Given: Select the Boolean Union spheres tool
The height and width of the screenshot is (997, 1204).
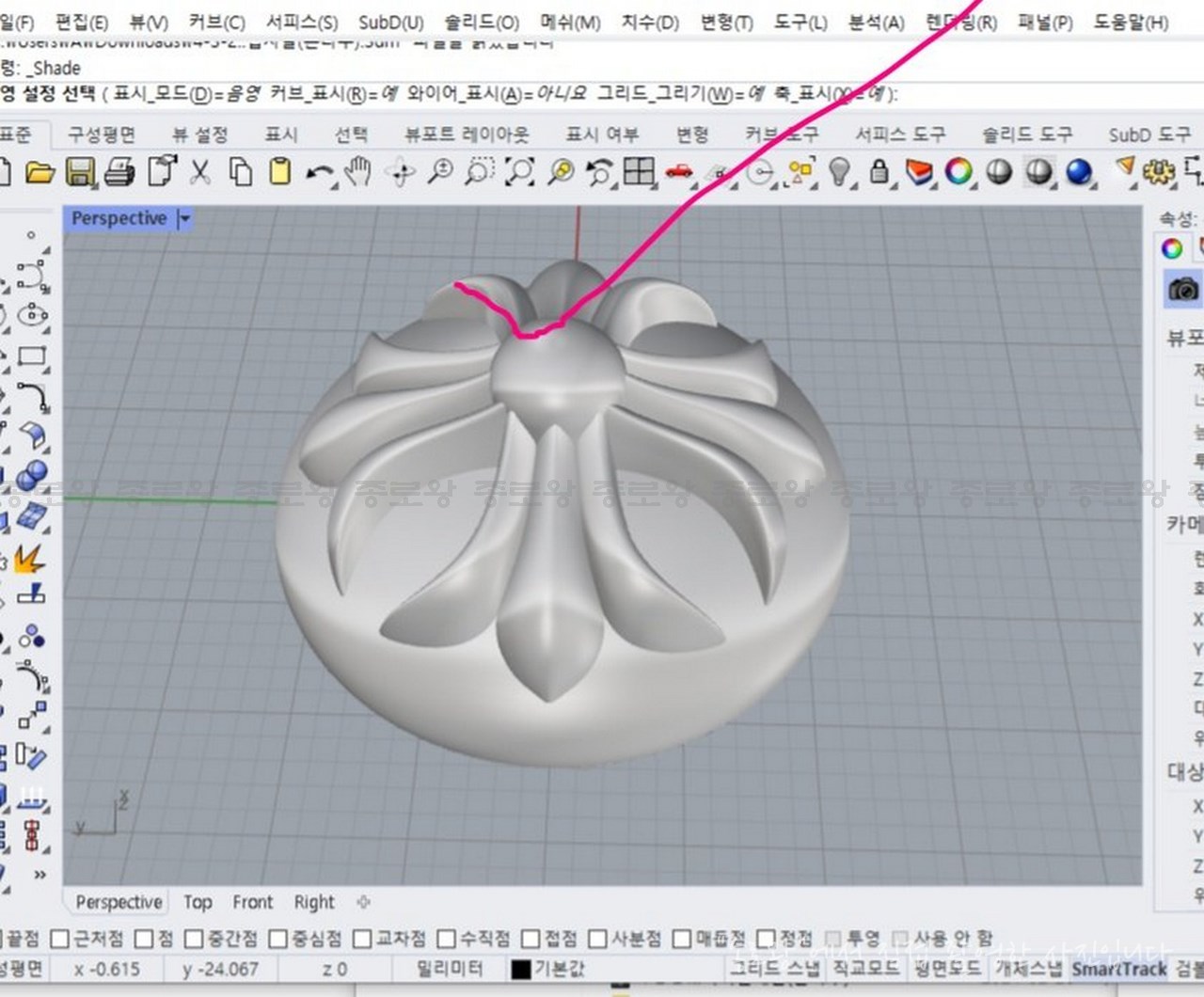Looking at the screenshot, I should click(x=33, y=475).
